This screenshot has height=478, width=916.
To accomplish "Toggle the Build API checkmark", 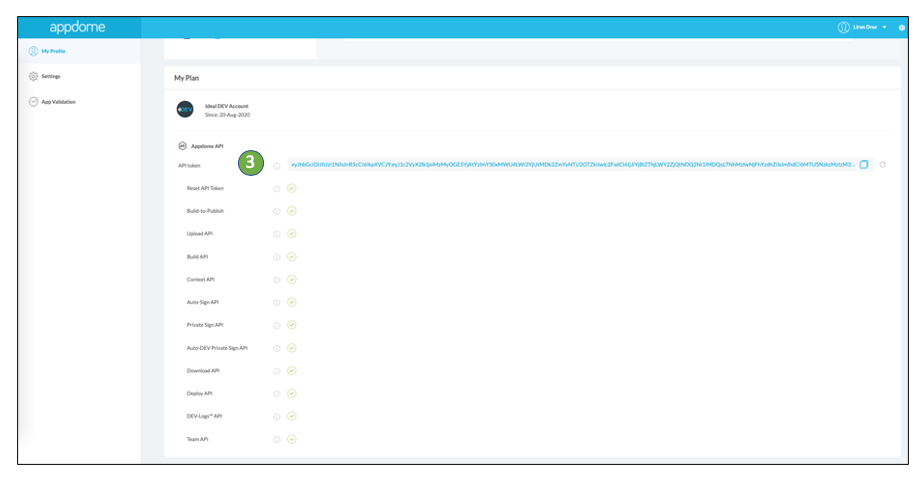I will pyautogui.click(x=292, y=256).
